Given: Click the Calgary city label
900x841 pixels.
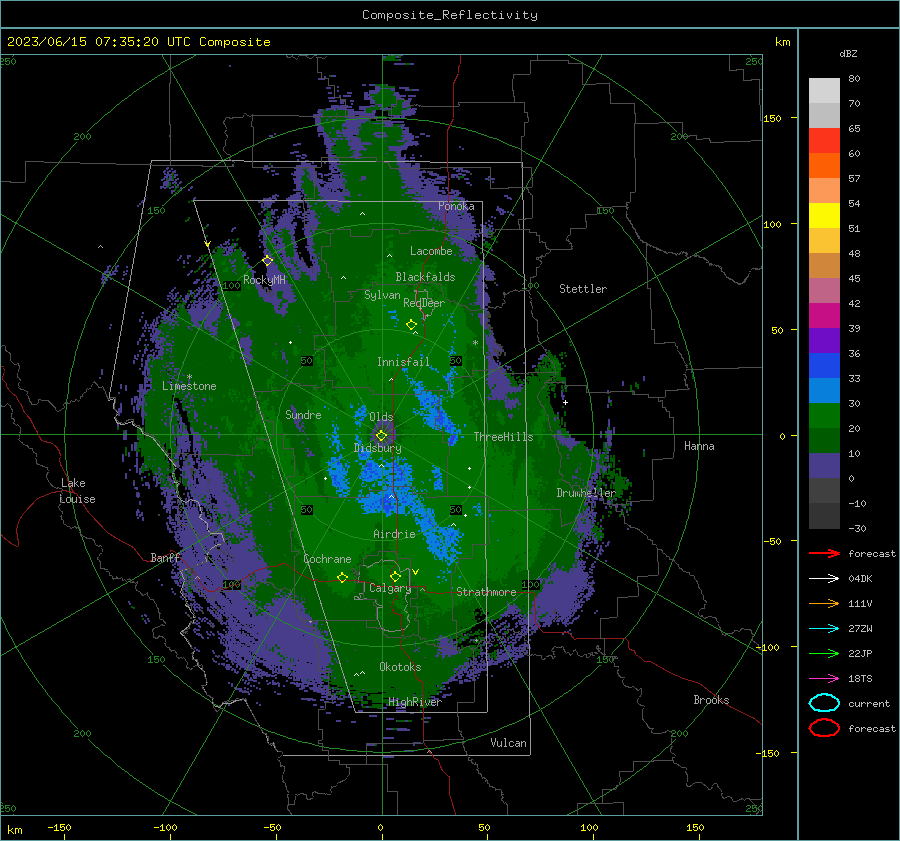Looking at the screenshot, I should pyautogui.click(x=390, y=588).
